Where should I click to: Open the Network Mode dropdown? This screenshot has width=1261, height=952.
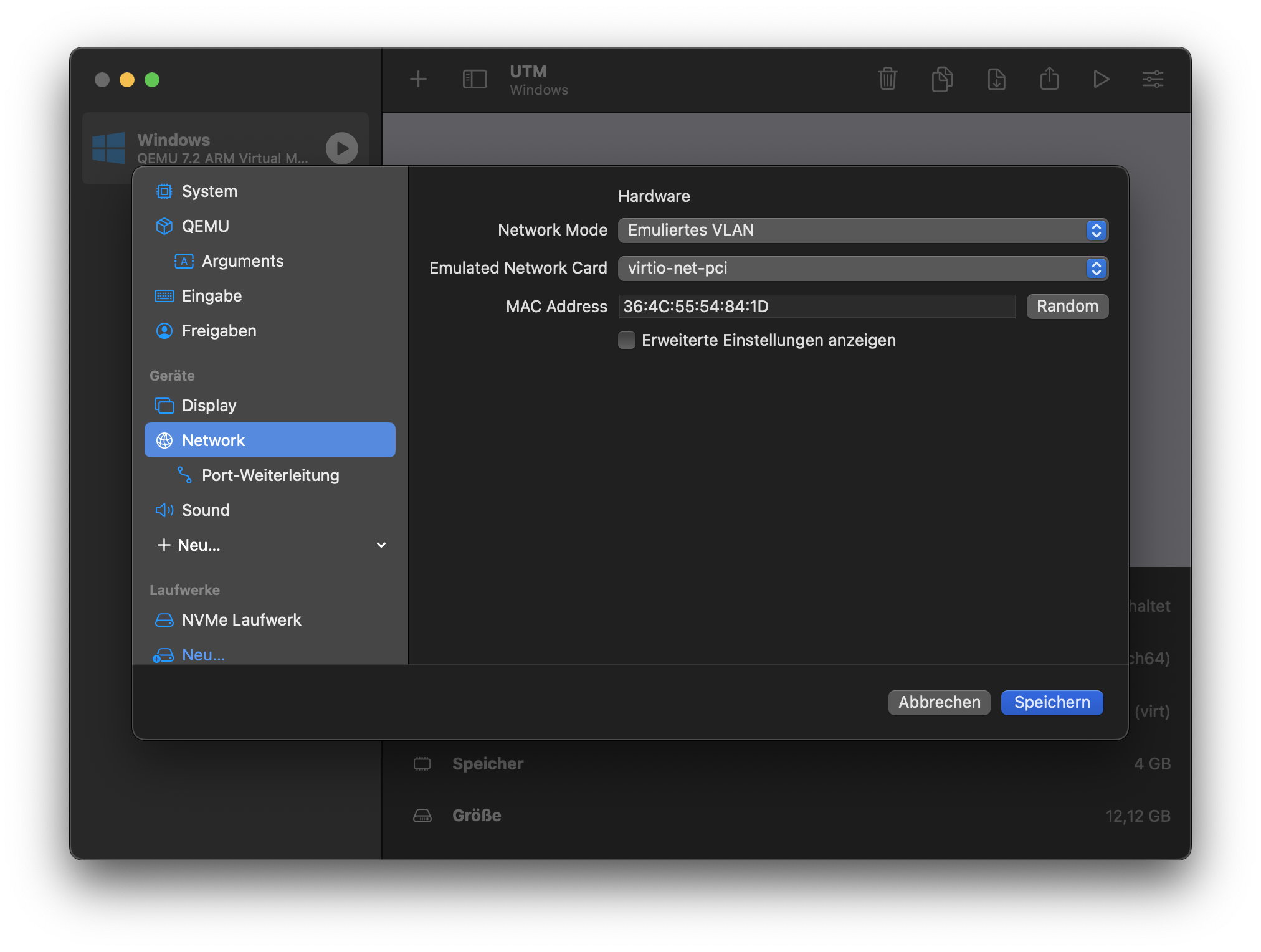pos(863,231)
